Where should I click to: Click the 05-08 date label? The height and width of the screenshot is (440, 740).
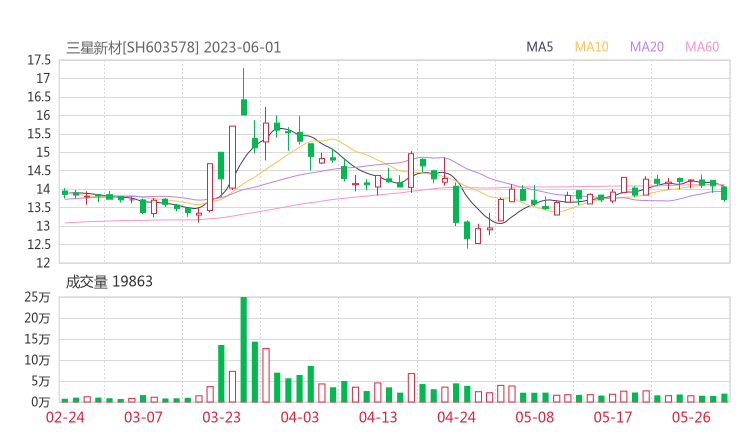click(534, 417)
